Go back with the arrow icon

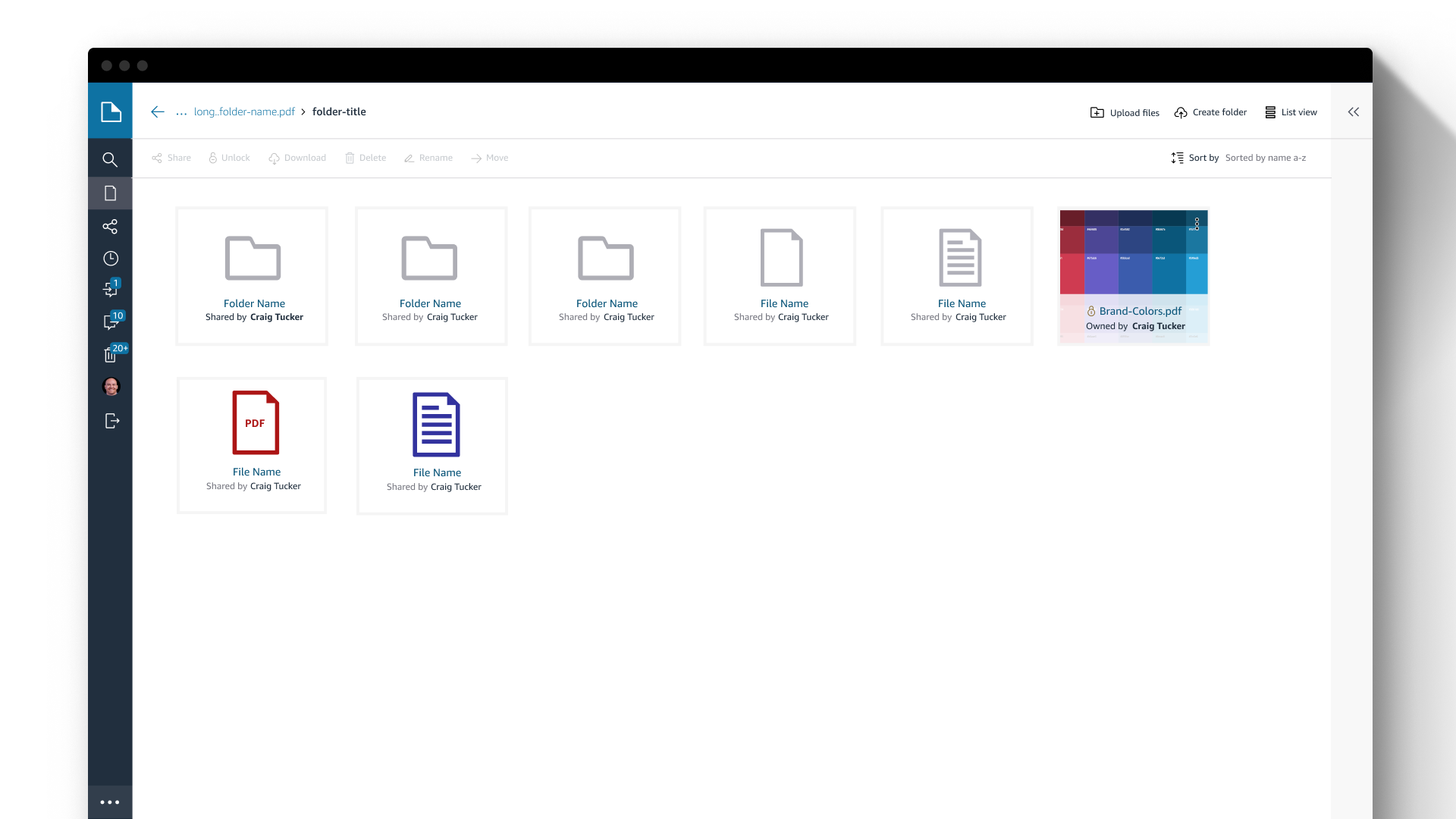click(158, 112)
